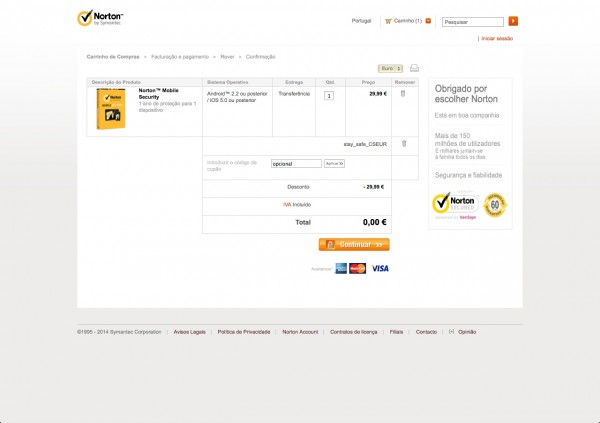Viewport: 600px width, 423px height.
Task: Open the Avisos Legais footer link
Action: tap(189, 332)
